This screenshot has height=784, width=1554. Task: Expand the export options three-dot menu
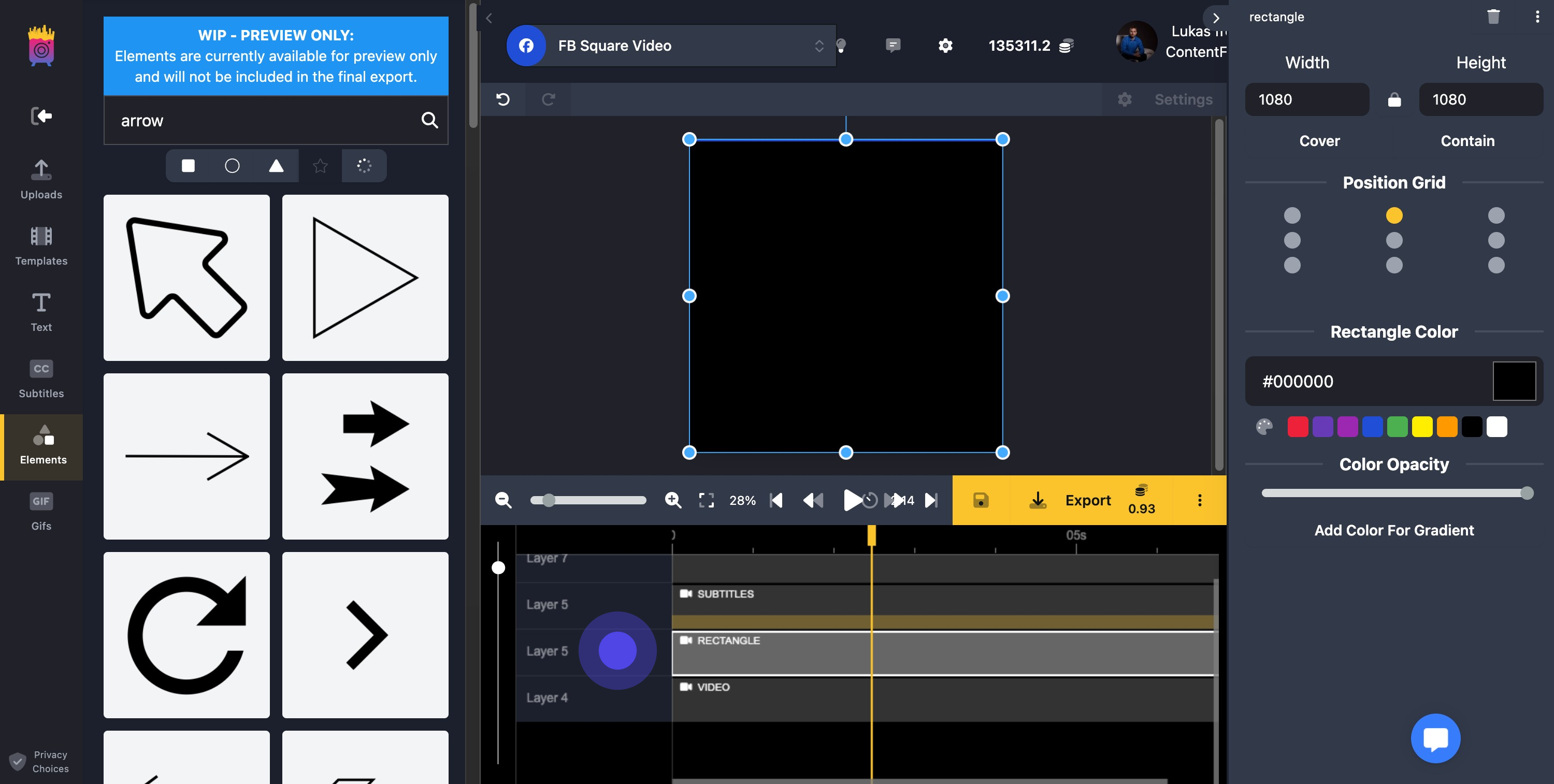(1199, 500)
